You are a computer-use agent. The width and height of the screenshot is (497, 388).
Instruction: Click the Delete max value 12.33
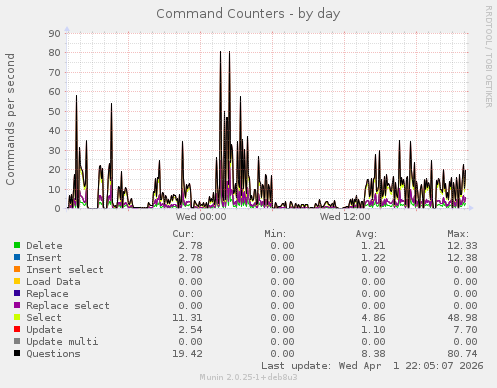pyautogui.click(x=462, y=246)
